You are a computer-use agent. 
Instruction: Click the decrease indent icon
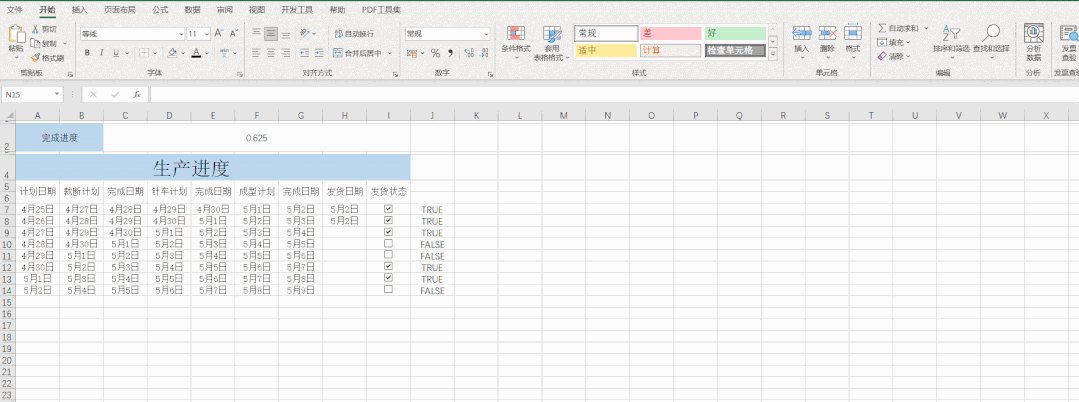303,53
